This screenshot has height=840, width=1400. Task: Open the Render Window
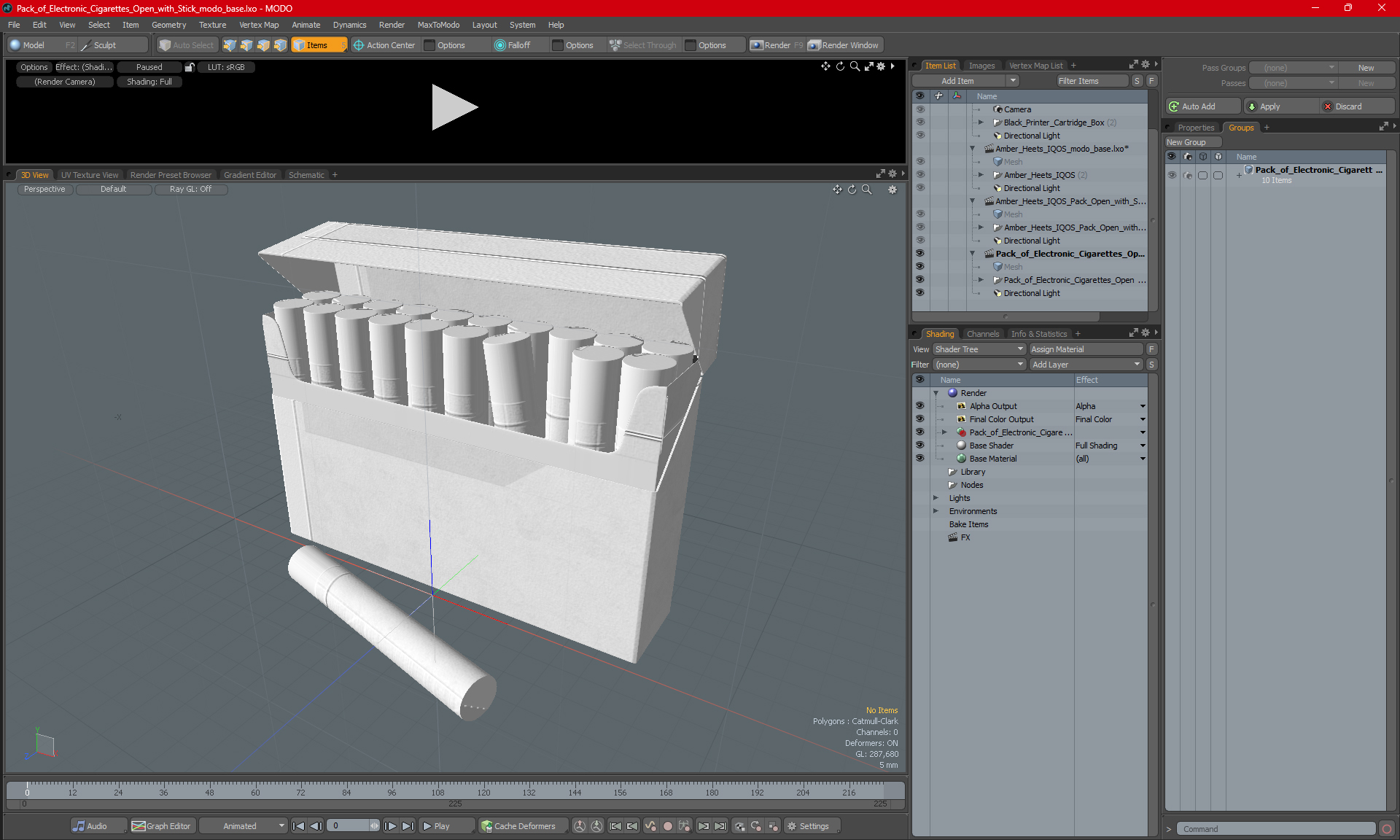(844, 45)
